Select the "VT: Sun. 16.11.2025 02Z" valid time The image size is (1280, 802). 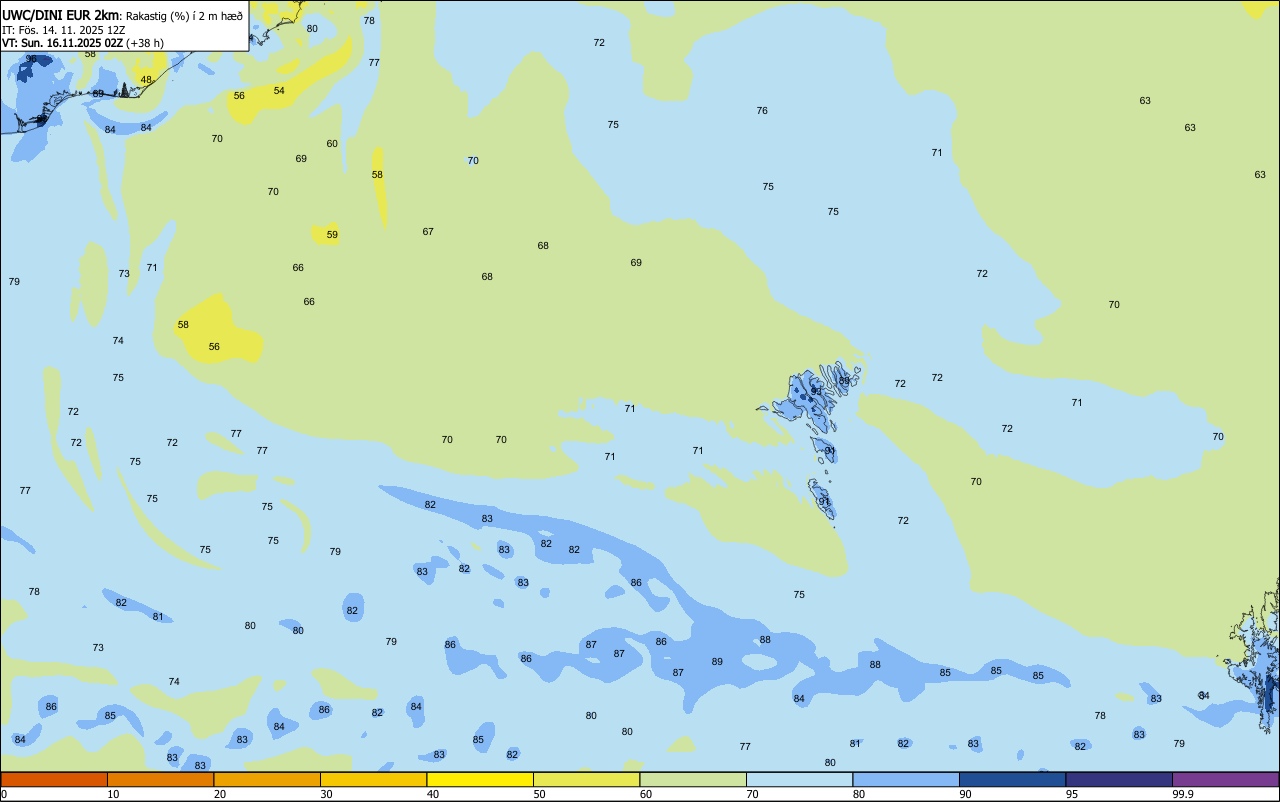62,43
